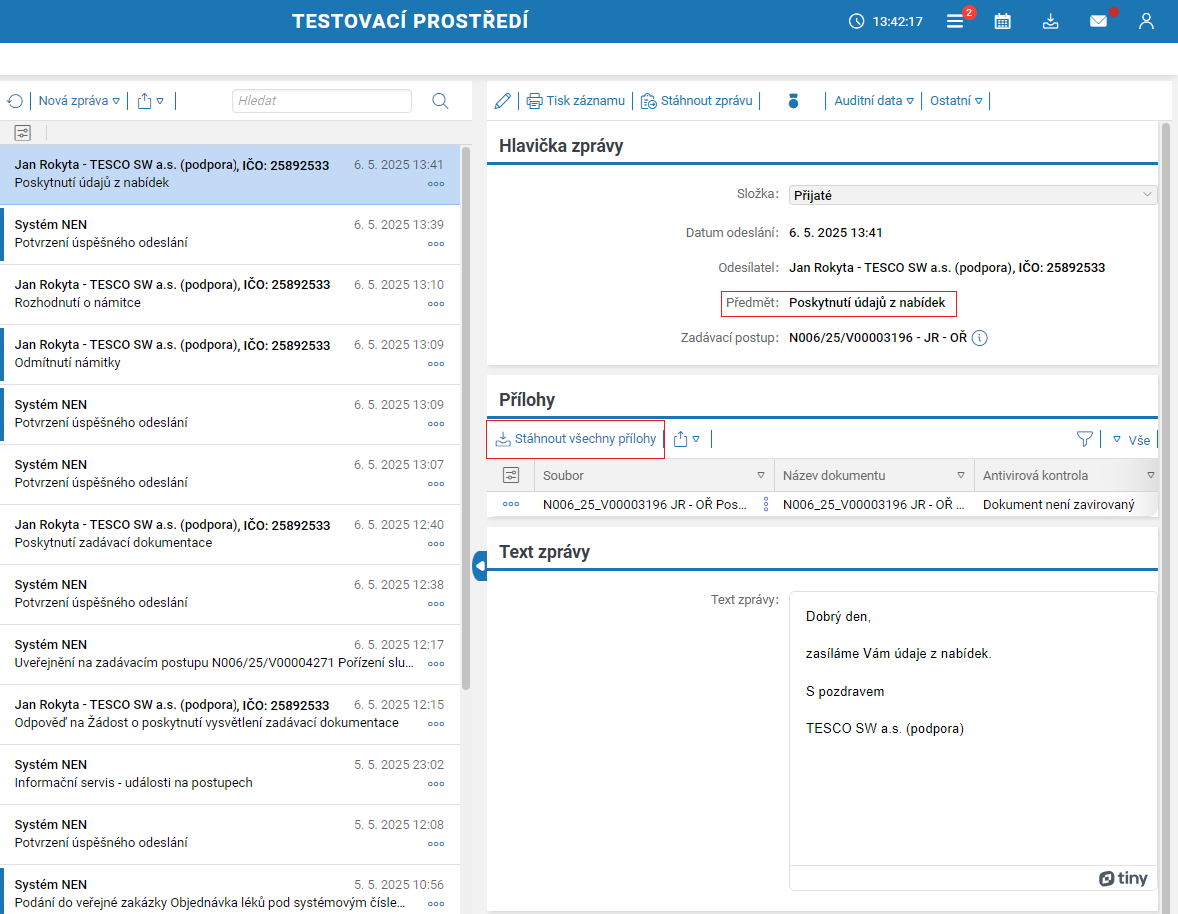Click the download tray icon in header
Image resolution: width=1178 pixels, height=914 pixels.
[1050, 21]
